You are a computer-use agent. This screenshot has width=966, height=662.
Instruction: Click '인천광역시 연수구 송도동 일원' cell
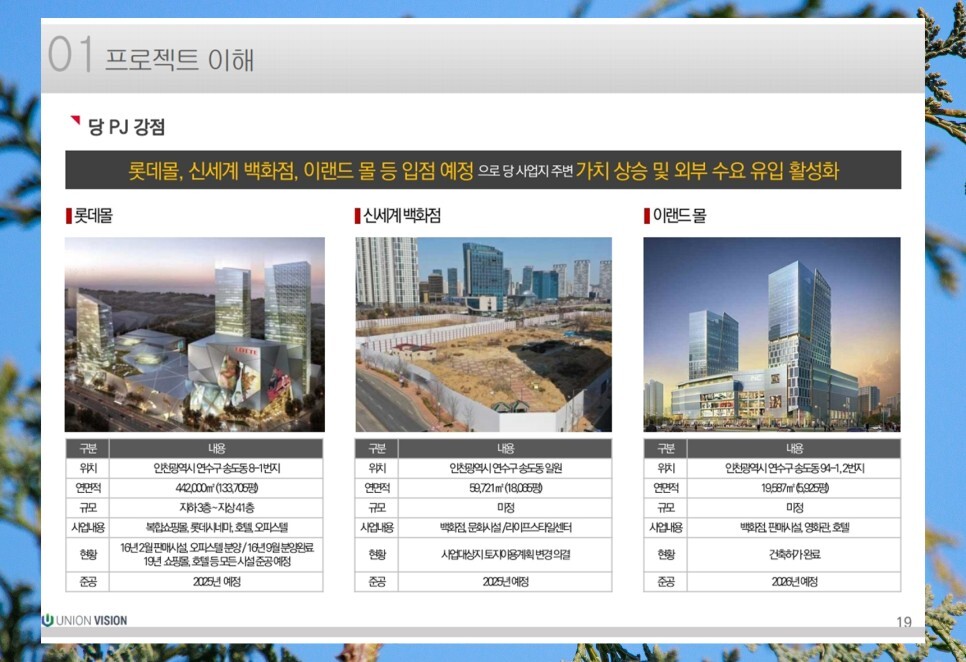505,468
